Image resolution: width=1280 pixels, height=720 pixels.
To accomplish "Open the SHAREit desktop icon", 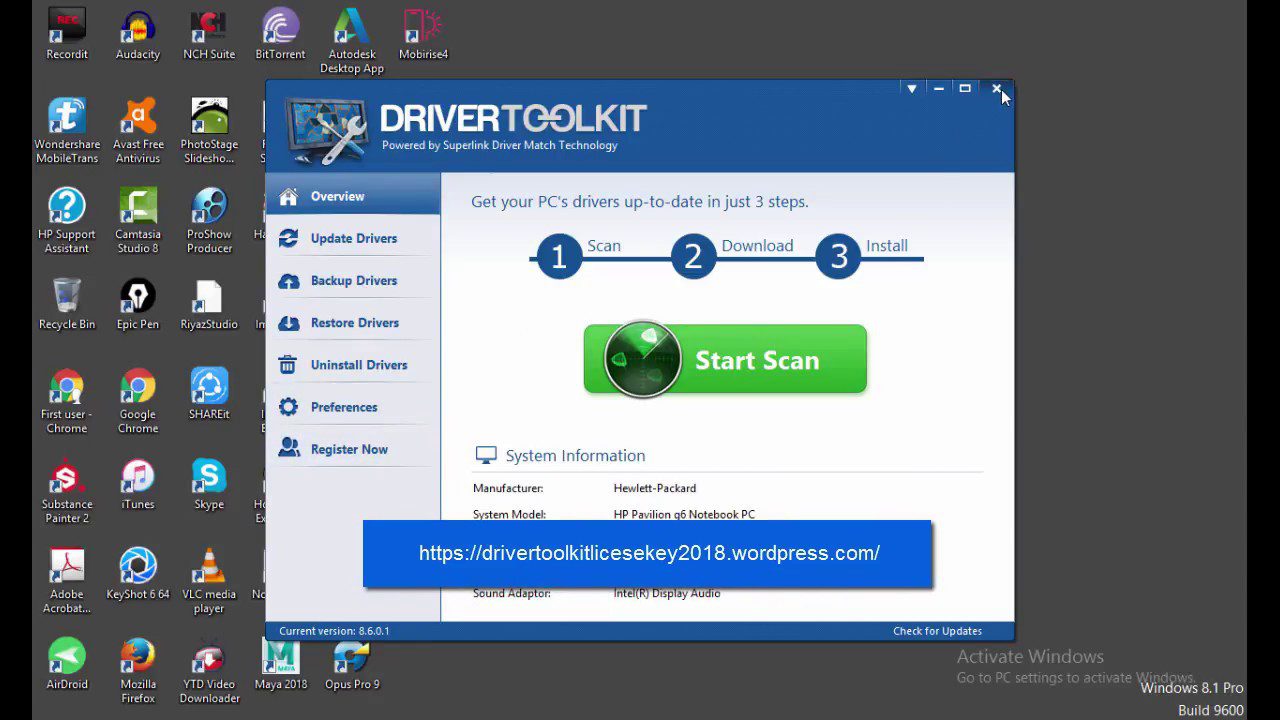I will click(209, 394).
